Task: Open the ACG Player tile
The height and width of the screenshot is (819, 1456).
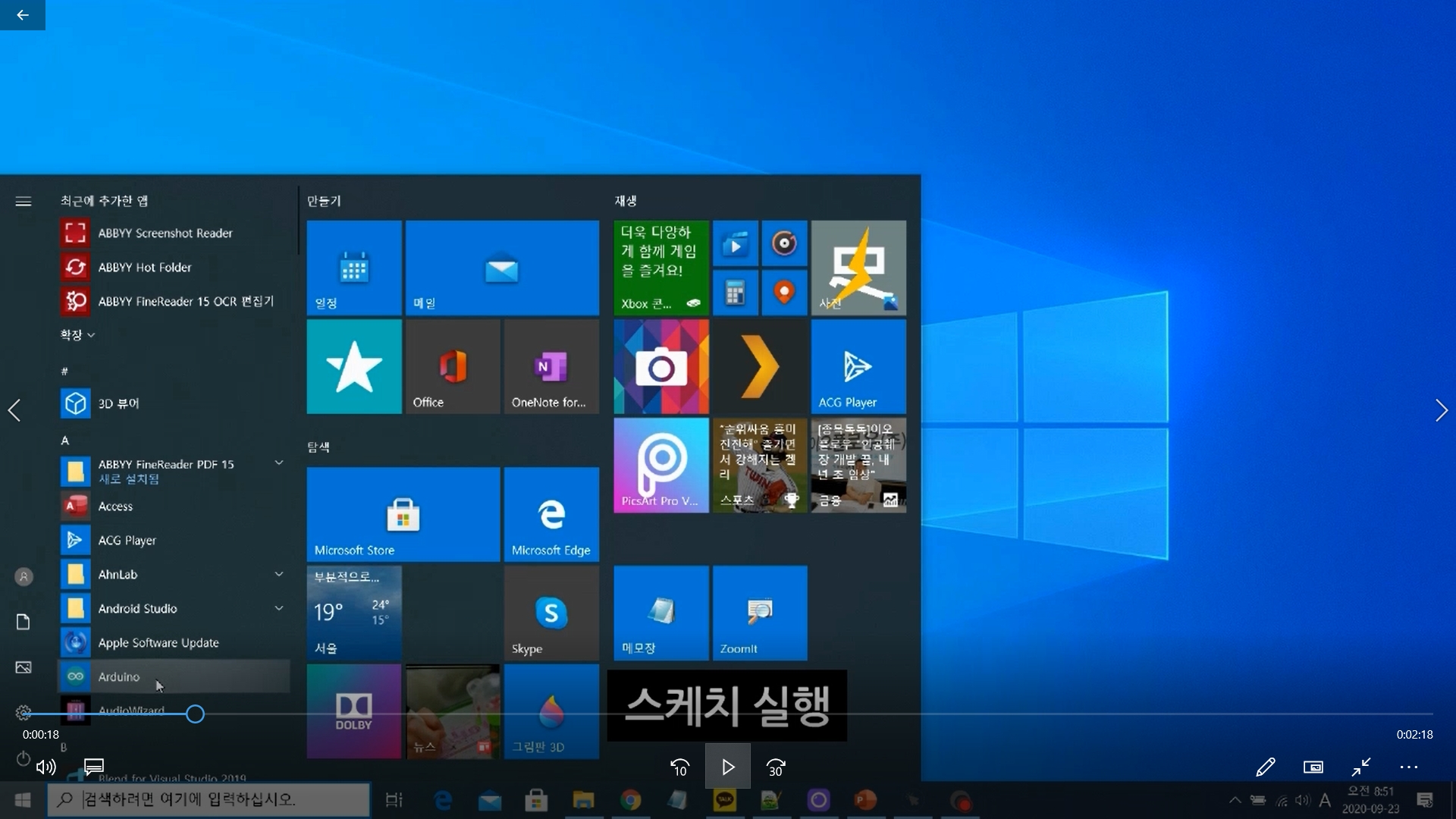Action: coord(858,366)
